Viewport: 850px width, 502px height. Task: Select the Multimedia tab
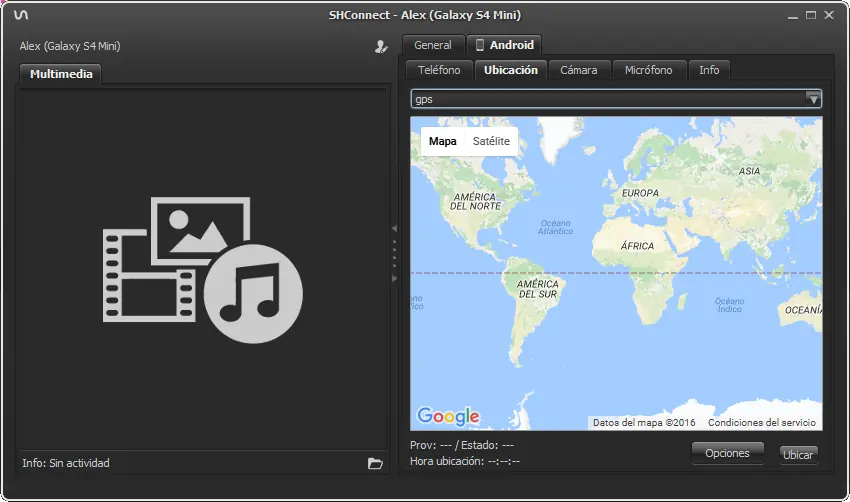point(61,74)
